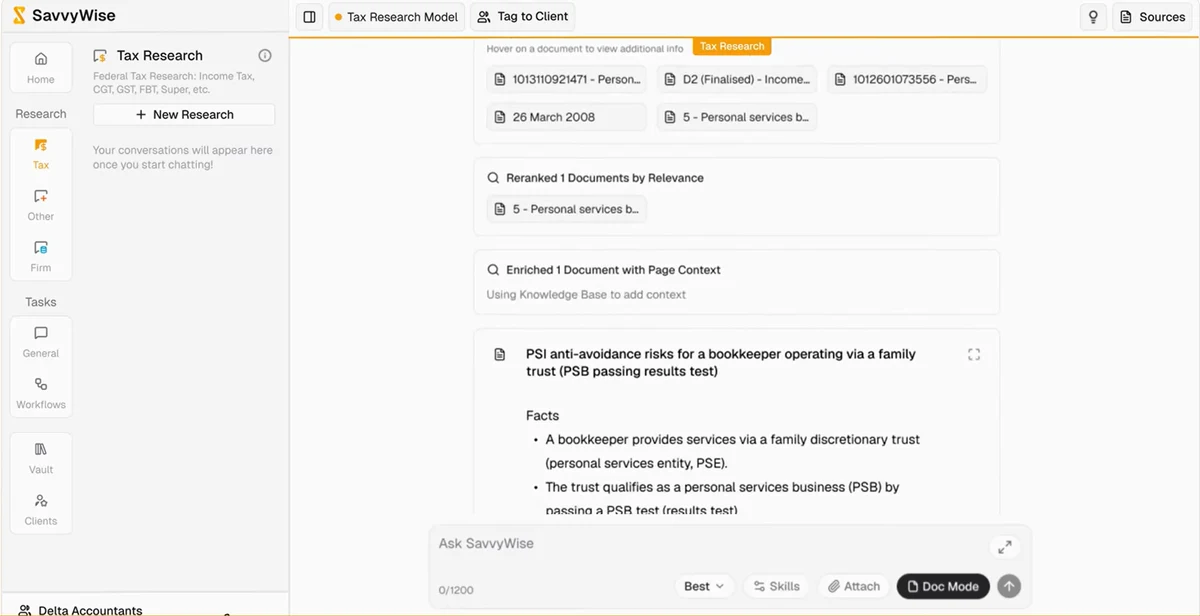1200x616 pixels.
Task: Open Firm research section
Action: point(41,256)
